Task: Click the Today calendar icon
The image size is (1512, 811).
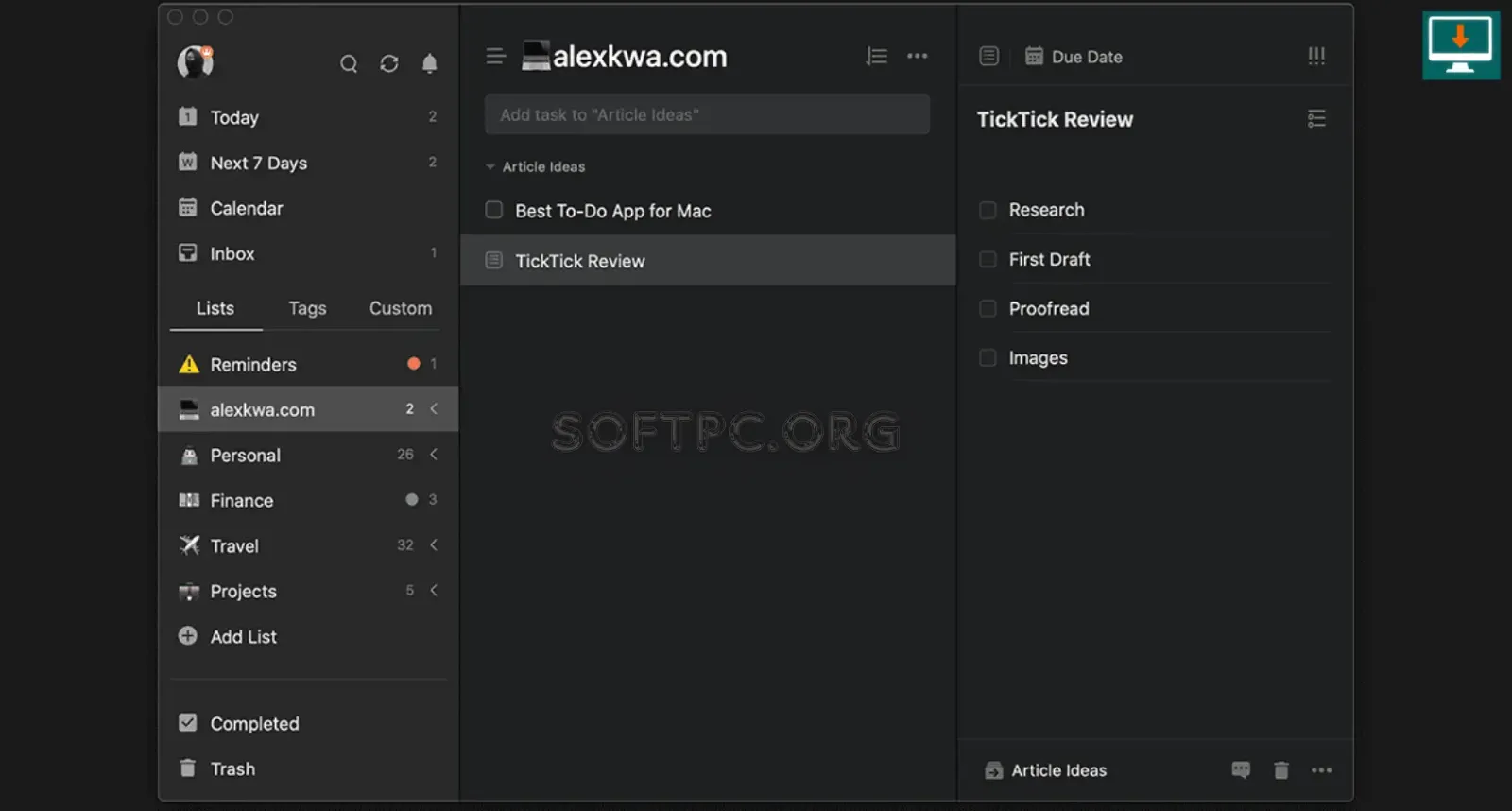Action: (x=188, y=116)
